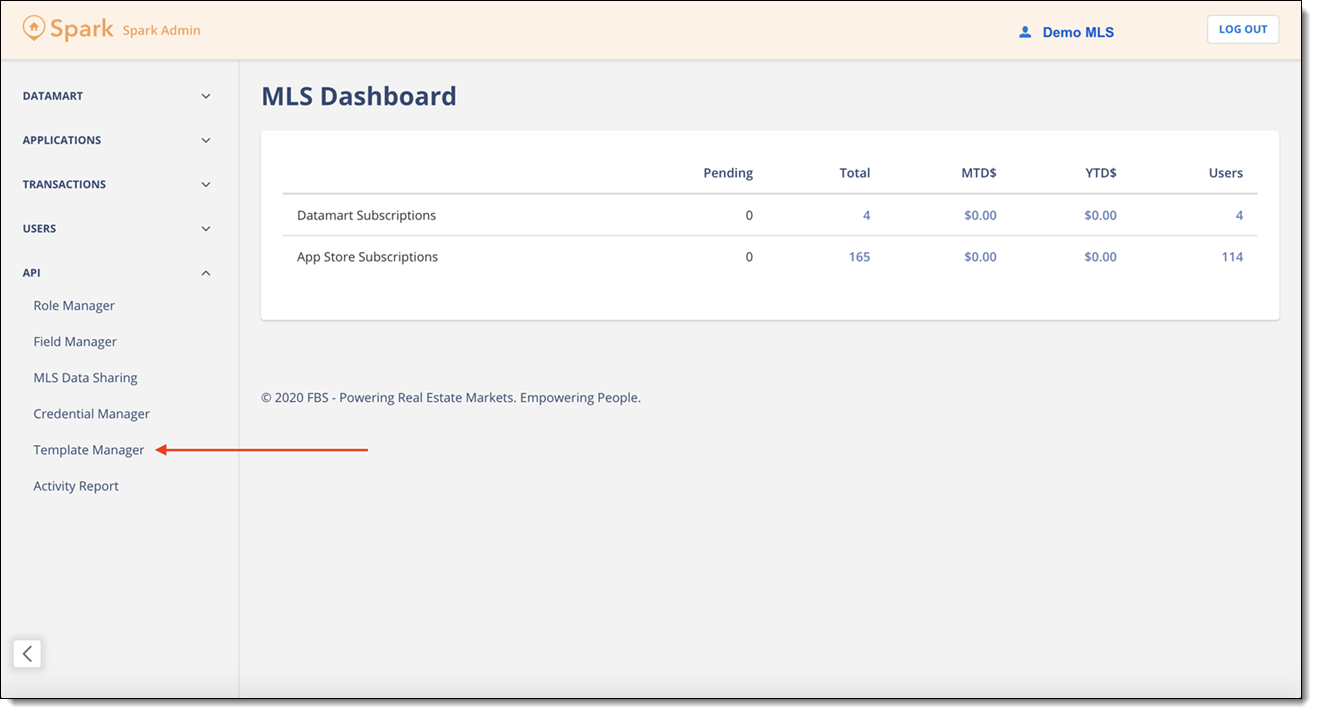Click the YTD$ column header
This screenshot has height=714, width=1317.
pyautogui.click(x=1101, y=173)
